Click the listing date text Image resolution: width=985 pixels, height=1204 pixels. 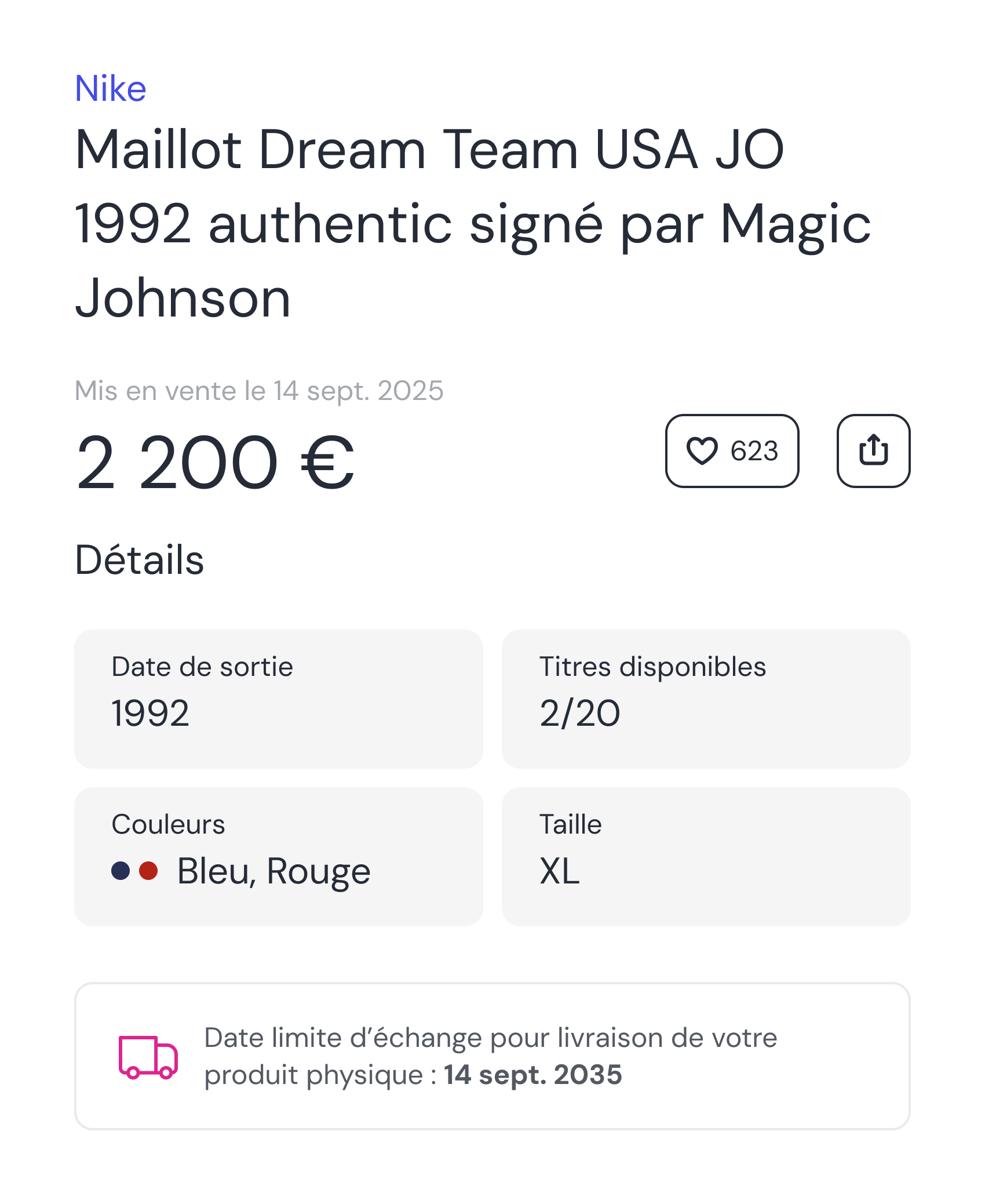pyautogui.click(x=259, y=391)
